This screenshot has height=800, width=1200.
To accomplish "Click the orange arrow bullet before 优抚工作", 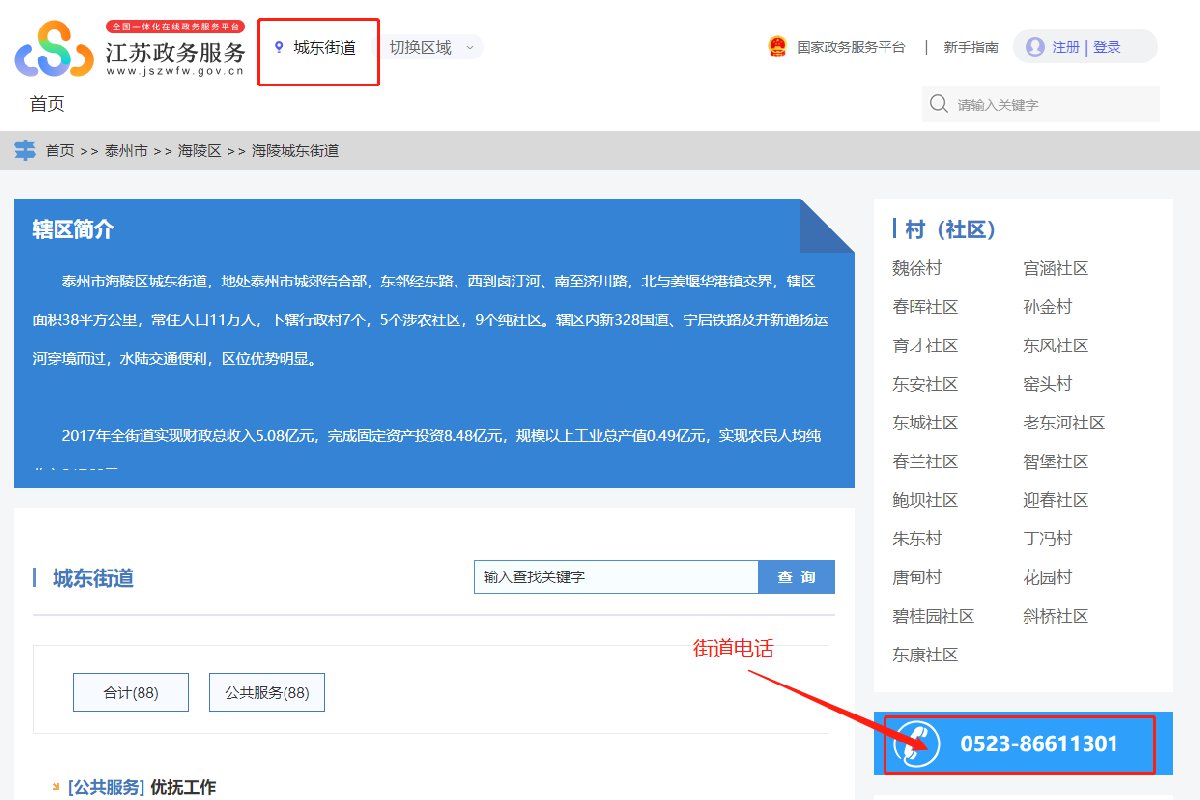I will [56, 787].
